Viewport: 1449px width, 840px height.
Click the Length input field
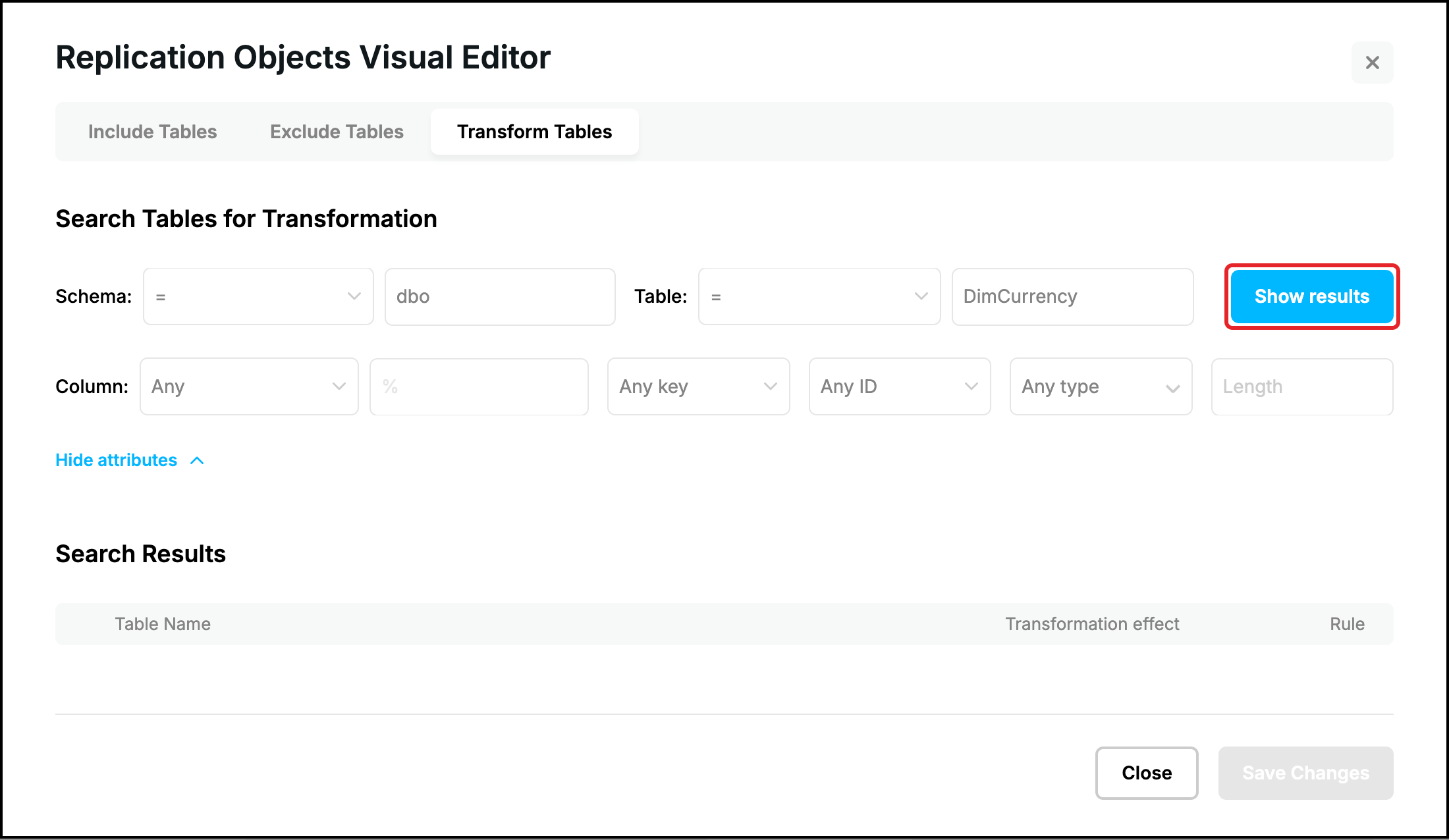[1302, 387]
